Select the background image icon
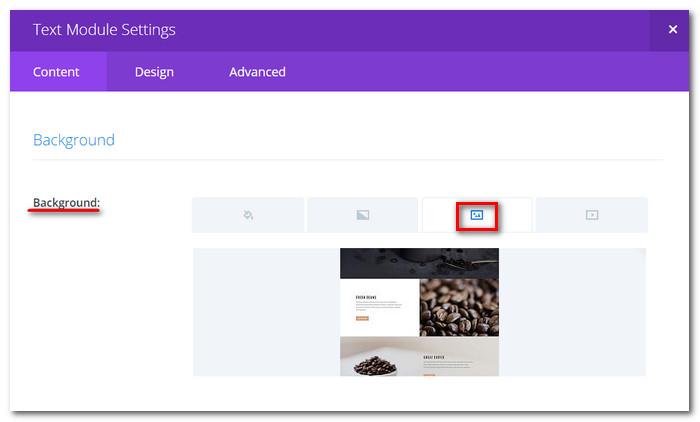This screenshot has height=422, width=700. [477, 215]
